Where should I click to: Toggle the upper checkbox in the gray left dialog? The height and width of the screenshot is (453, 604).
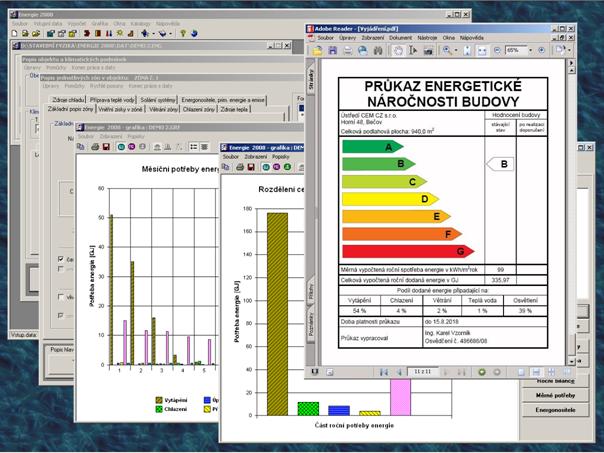point(59,260)
